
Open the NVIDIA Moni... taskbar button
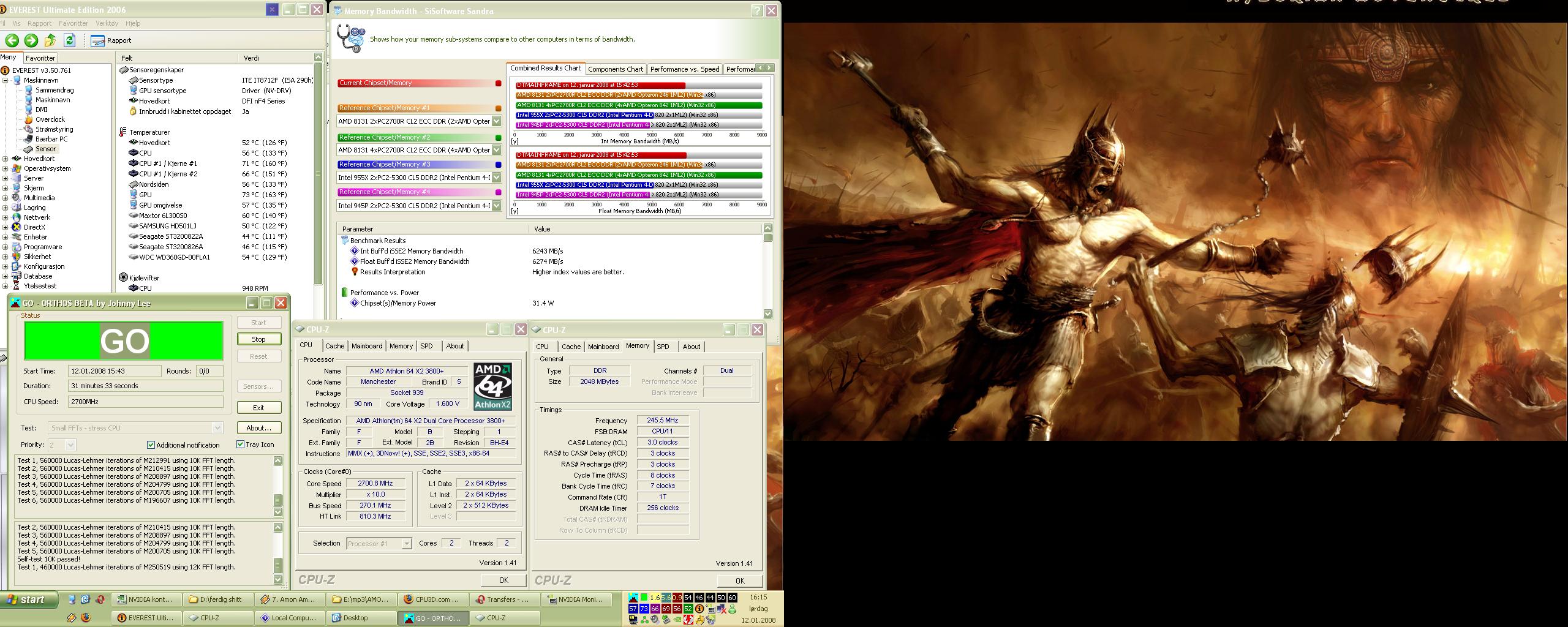(576, 599)
